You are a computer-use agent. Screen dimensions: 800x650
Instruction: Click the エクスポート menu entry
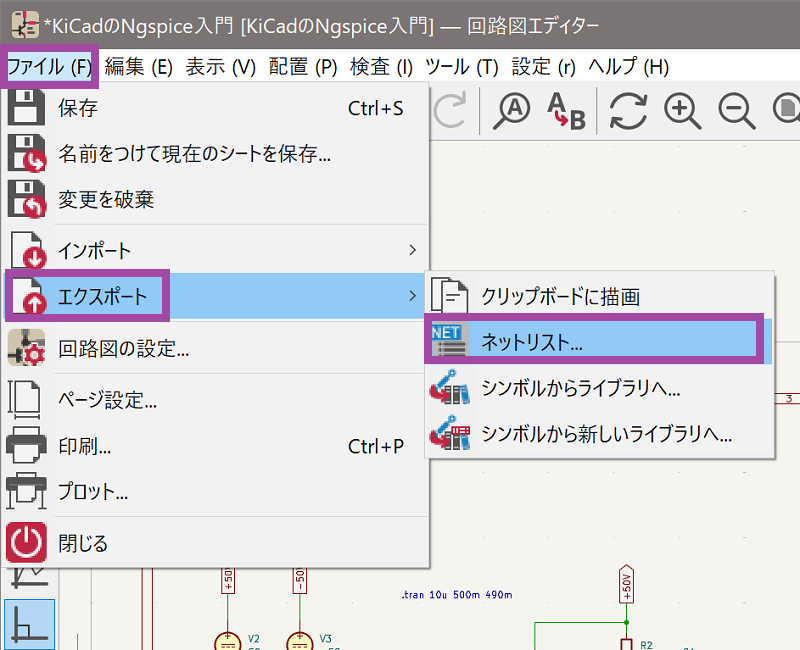tap(215, 296)
